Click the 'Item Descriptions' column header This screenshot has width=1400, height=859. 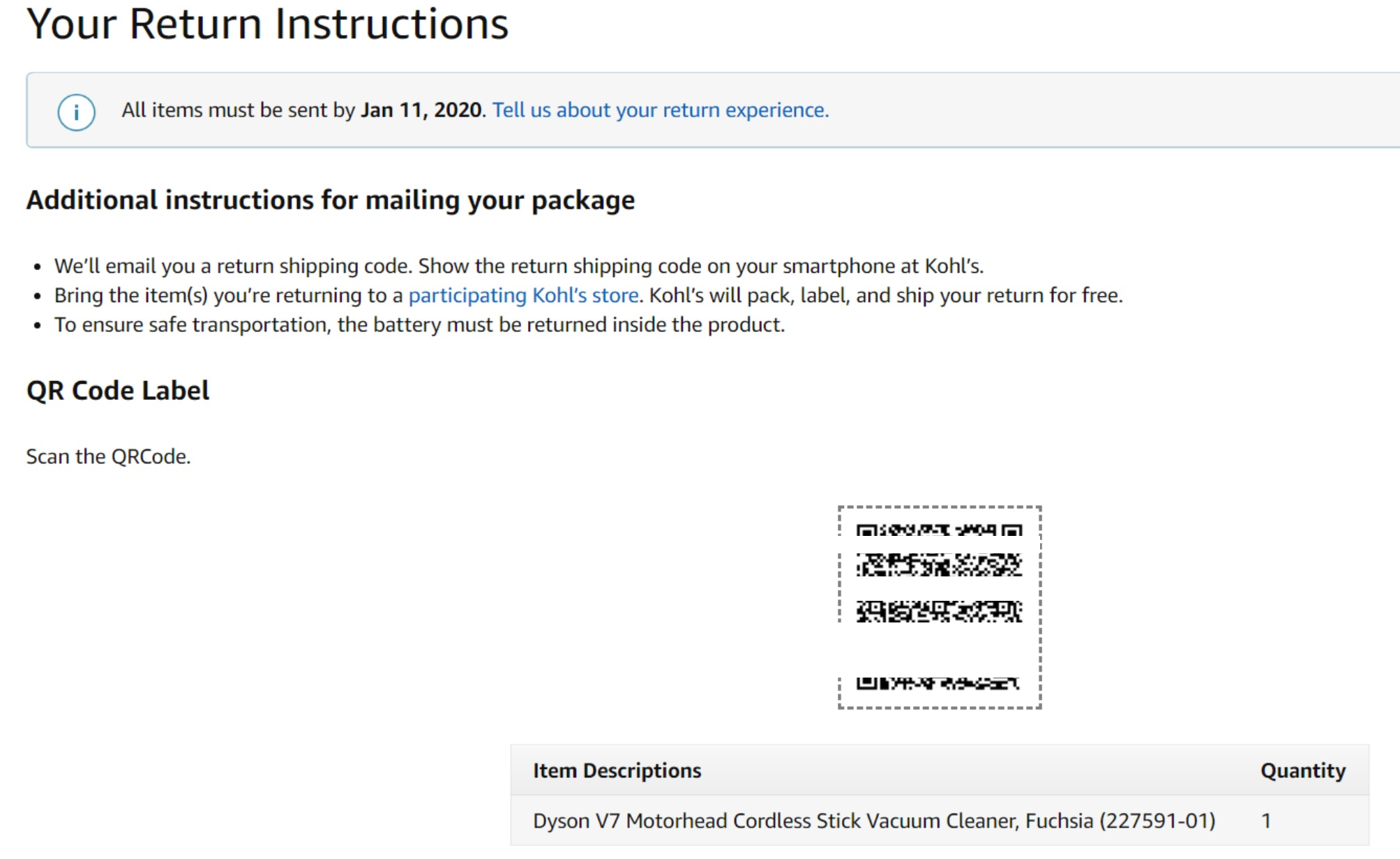click(x=617, y=770)
